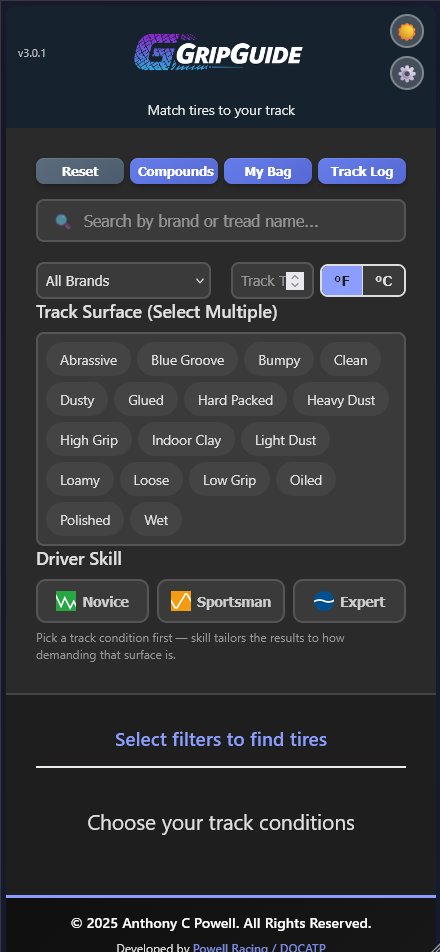Select the Polished surface
This screenshot has height=952, width=440.
coord(85,520)
